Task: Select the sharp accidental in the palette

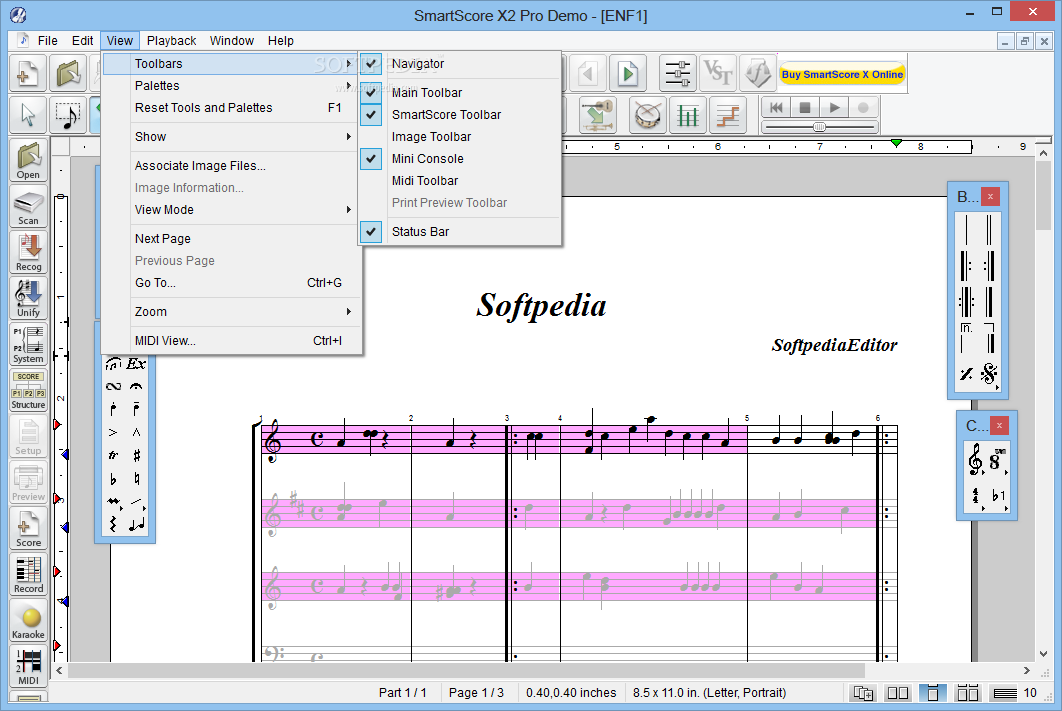Action: tap(137, 456)
